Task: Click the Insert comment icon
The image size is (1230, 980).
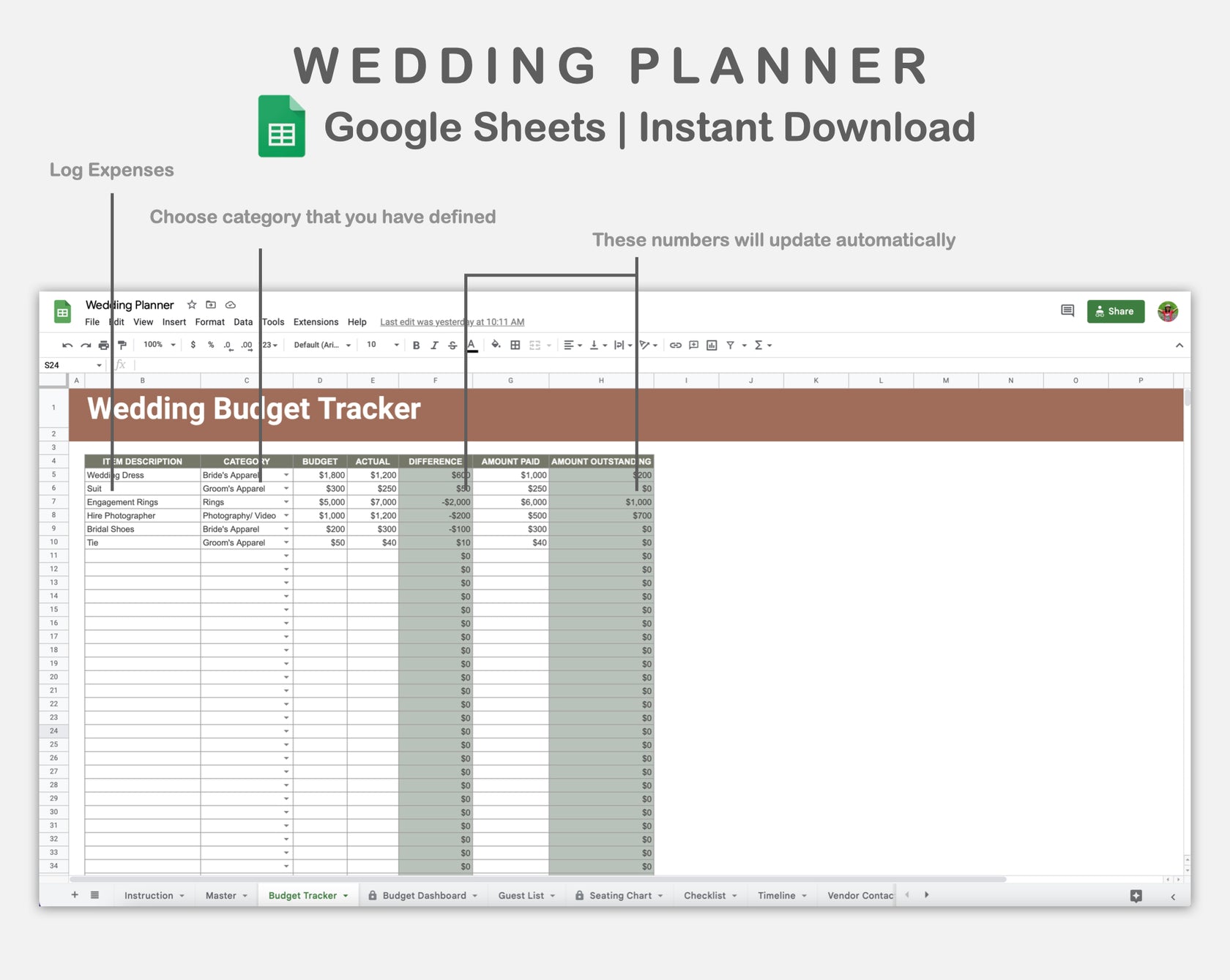Action: pos(693,345)
